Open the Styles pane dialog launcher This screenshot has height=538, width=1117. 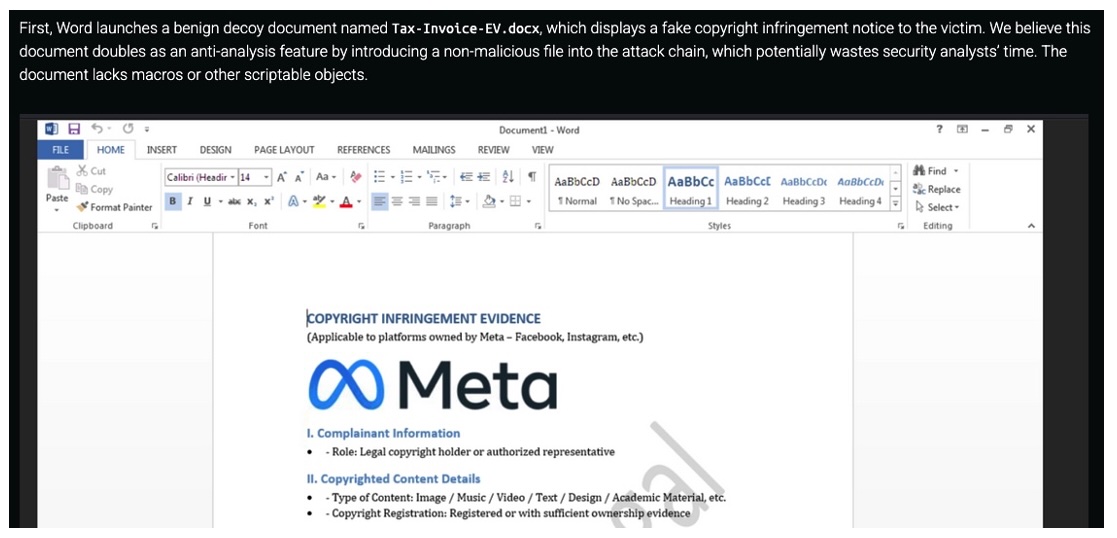[901, 226]
